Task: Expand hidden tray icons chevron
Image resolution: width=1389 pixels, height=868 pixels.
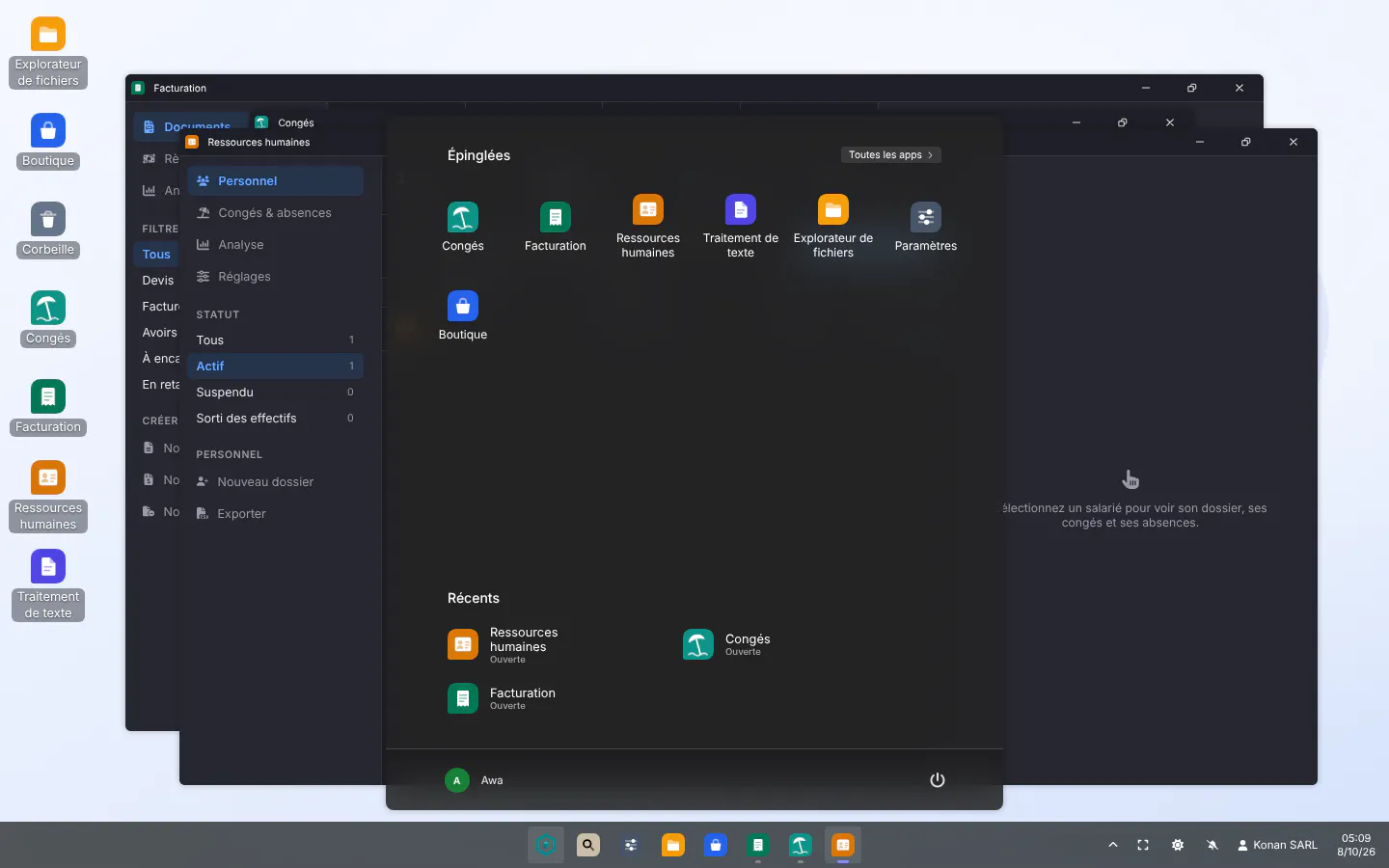Action: 1113,845
